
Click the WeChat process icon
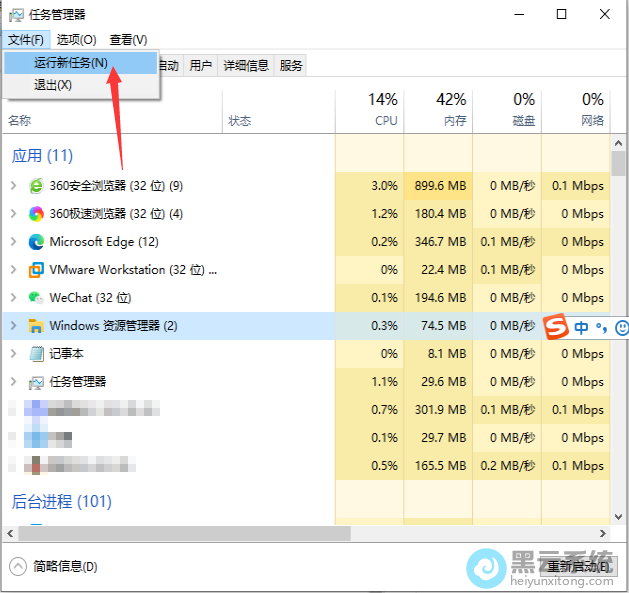click(36, 298)
